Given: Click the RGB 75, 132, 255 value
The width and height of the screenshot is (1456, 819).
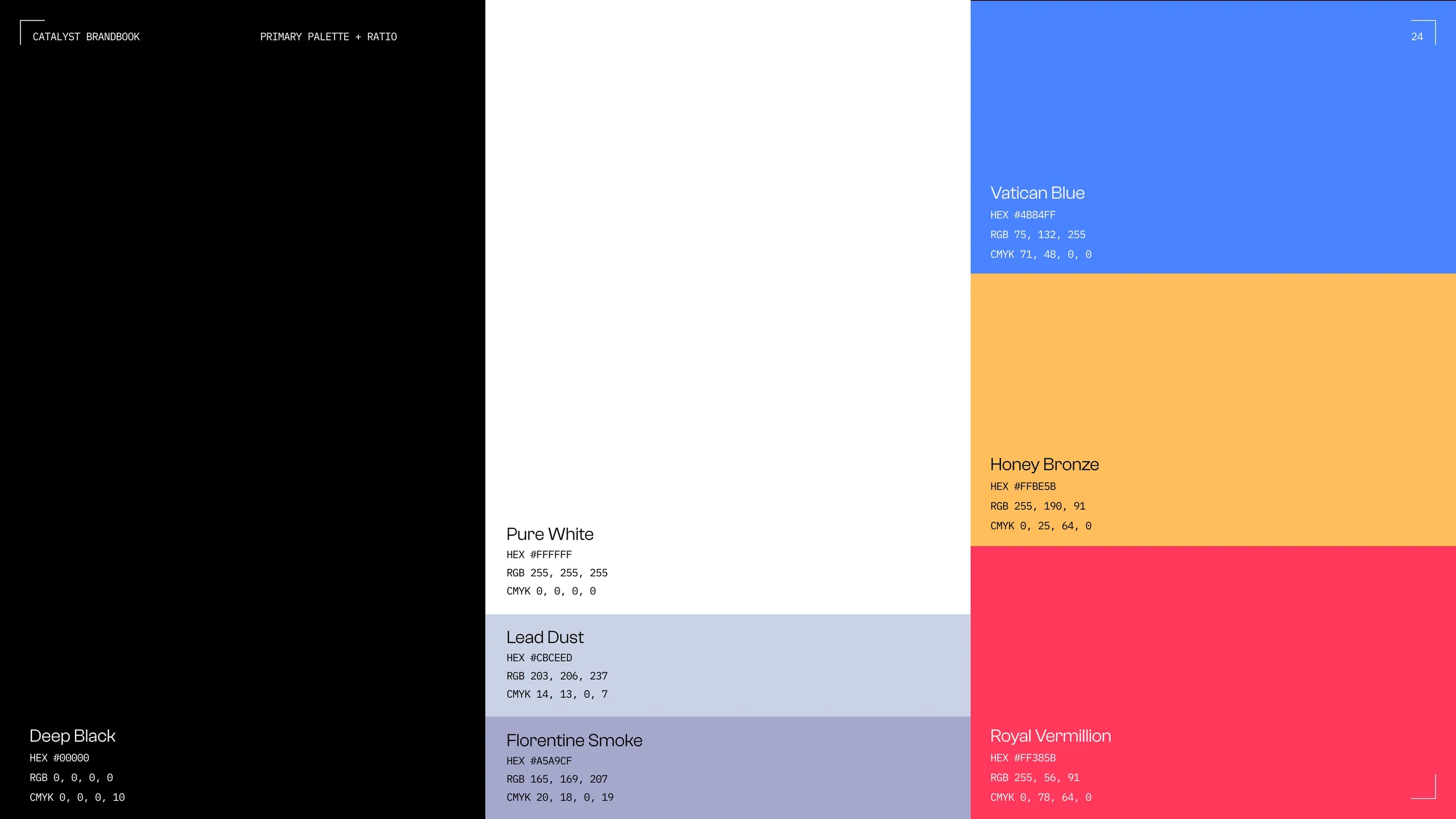Looking at the screenshot, I should (x=1037, y=235).
